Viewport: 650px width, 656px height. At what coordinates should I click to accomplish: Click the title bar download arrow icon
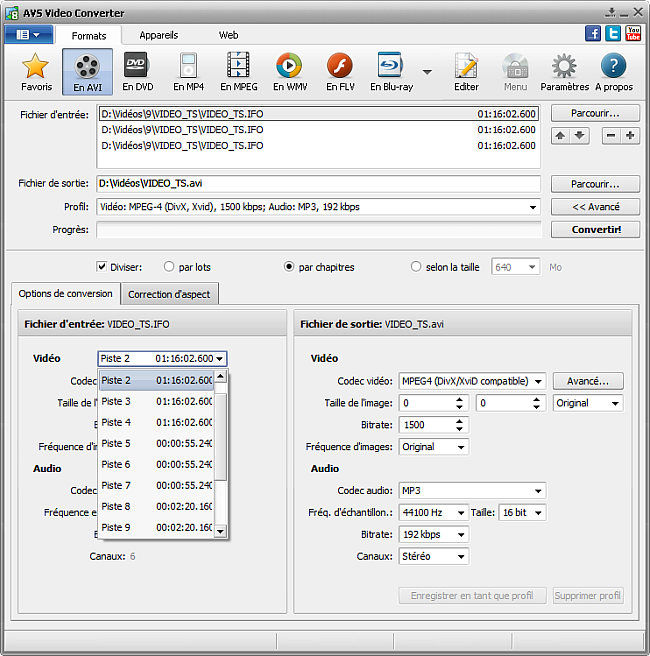click(x=610, y=13)
